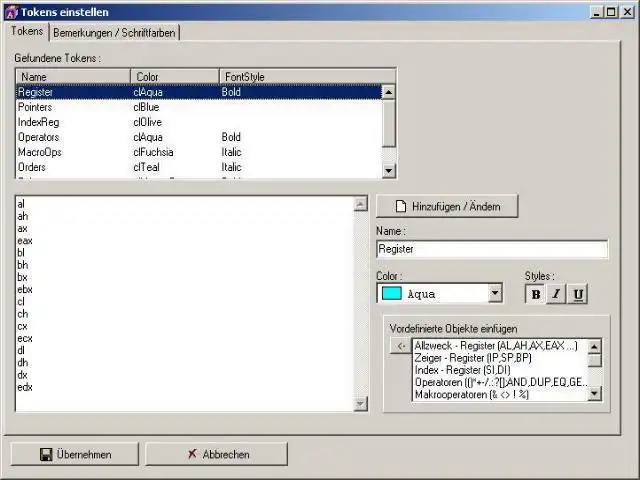Open the Color dropdown arrow
This screenshot has height=480, width=640.
[495, 293]
